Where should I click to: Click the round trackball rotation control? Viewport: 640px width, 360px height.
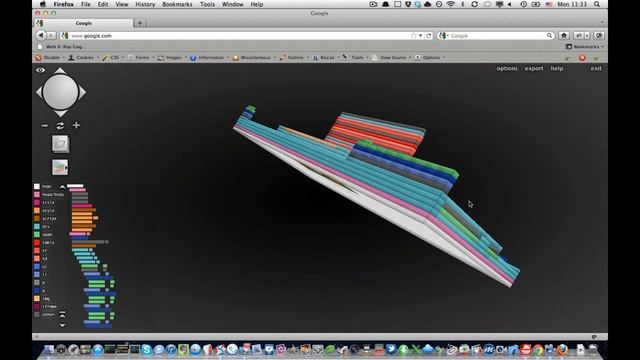[x=60, y=92]
